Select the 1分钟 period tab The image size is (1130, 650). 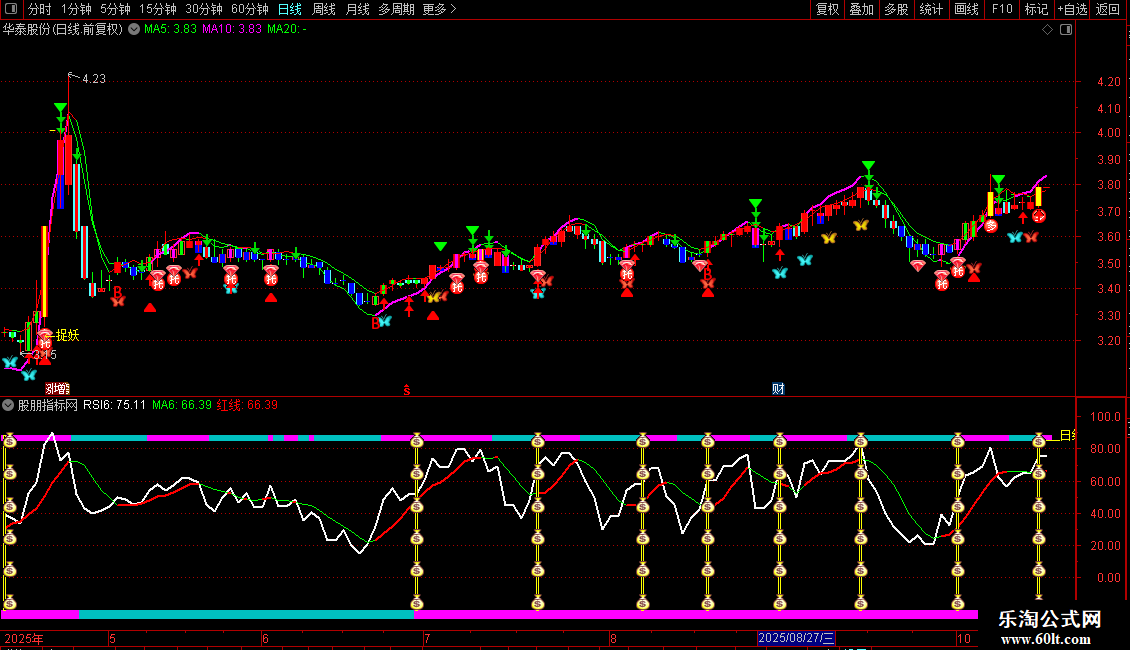76,9
